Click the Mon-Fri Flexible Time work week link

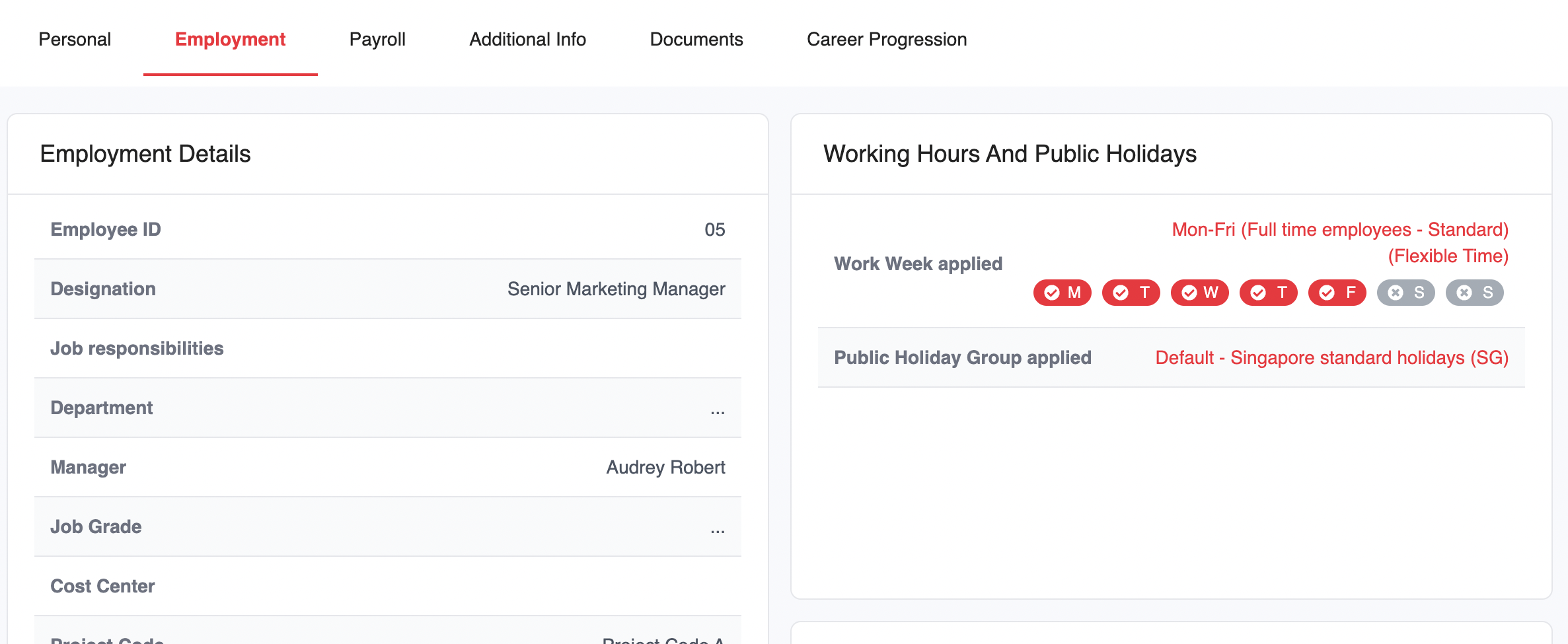click(1340, 242)
